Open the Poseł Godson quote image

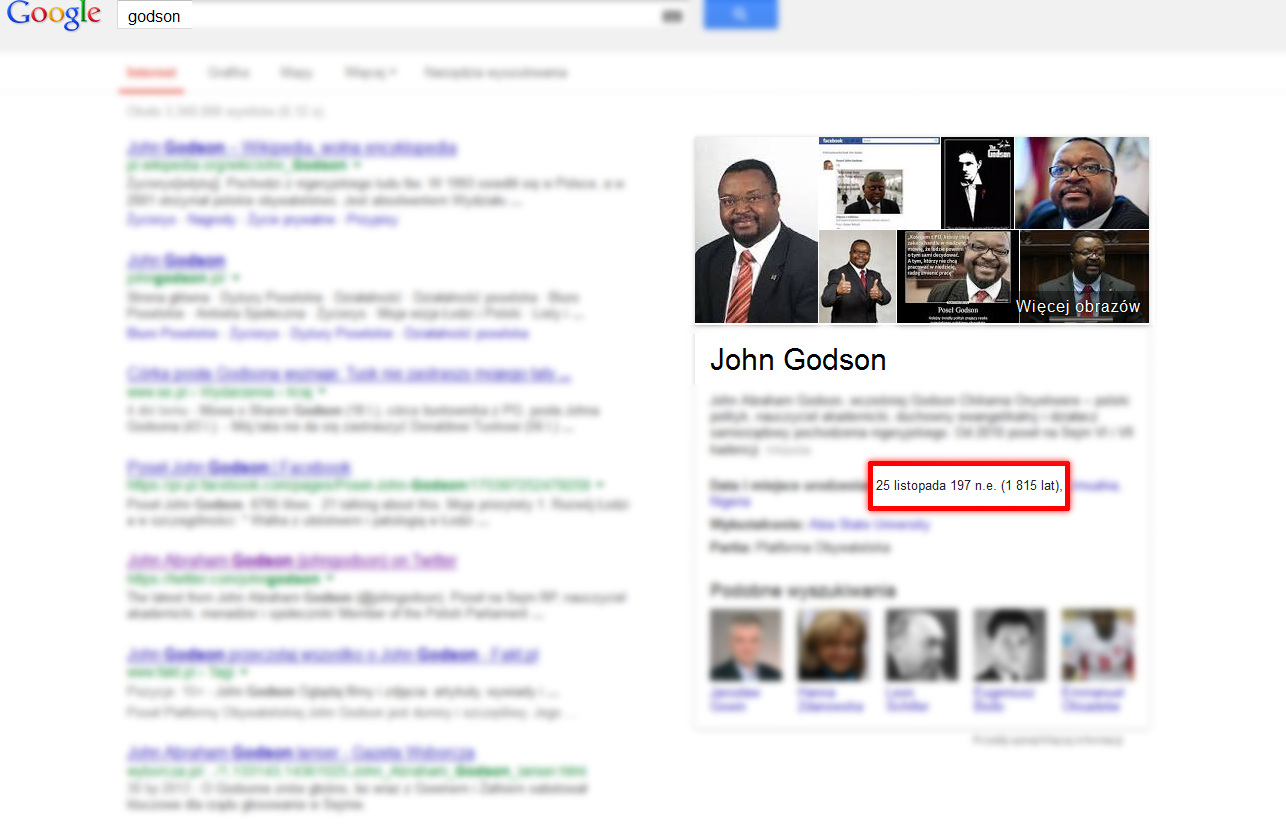(x=957, y=277)
